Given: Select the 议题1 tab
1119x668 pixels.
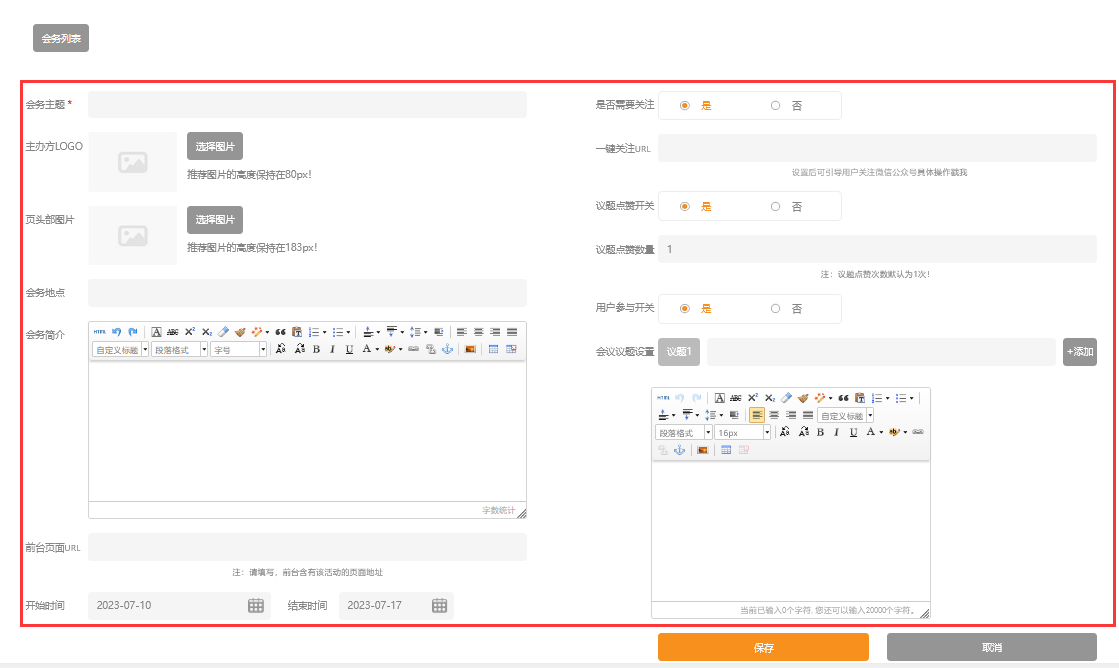Looking at the screenshot, I should [x=679, y=352].
